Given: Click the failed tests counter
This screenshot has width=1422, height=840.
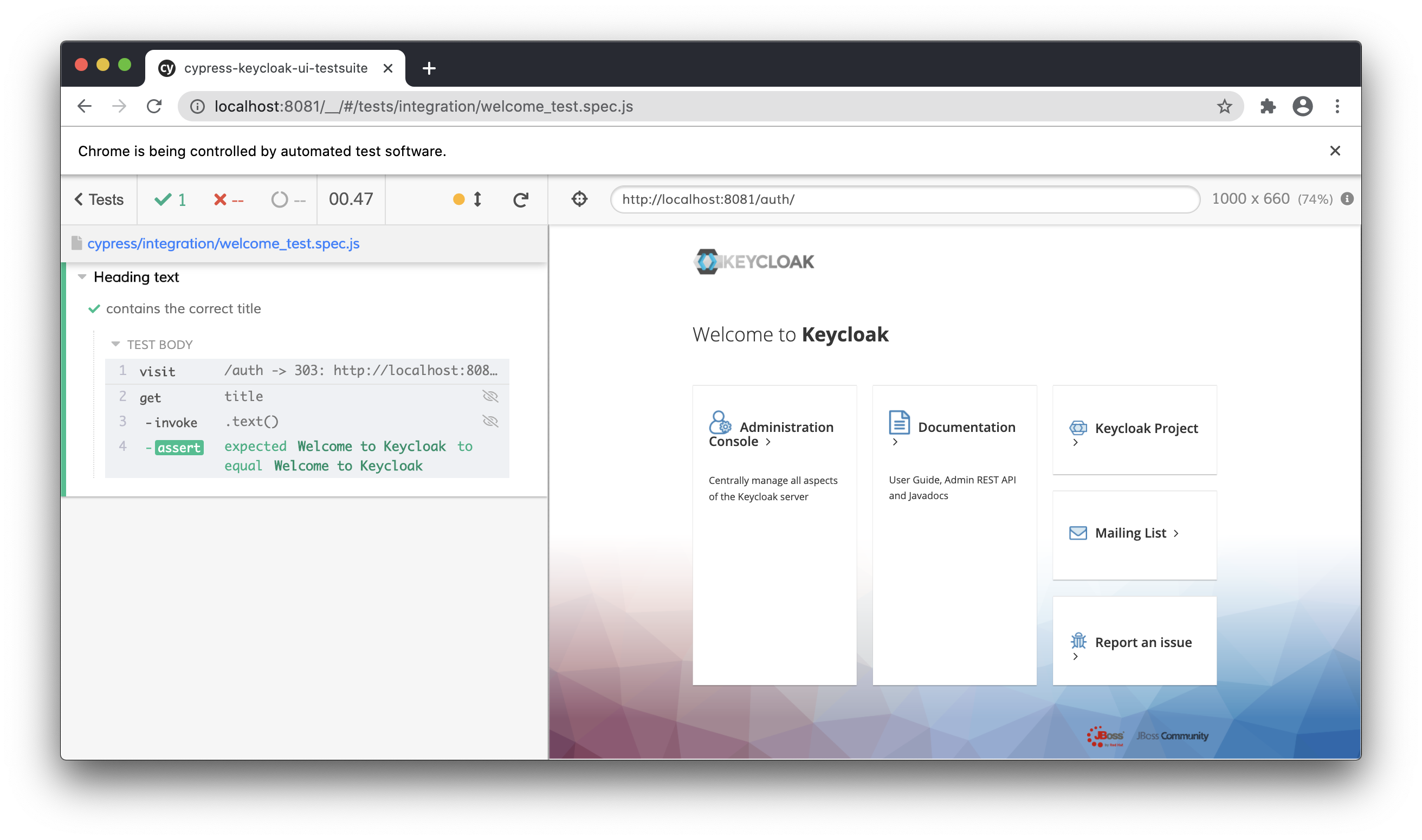Looking at the screenshot, I should 229,199.
